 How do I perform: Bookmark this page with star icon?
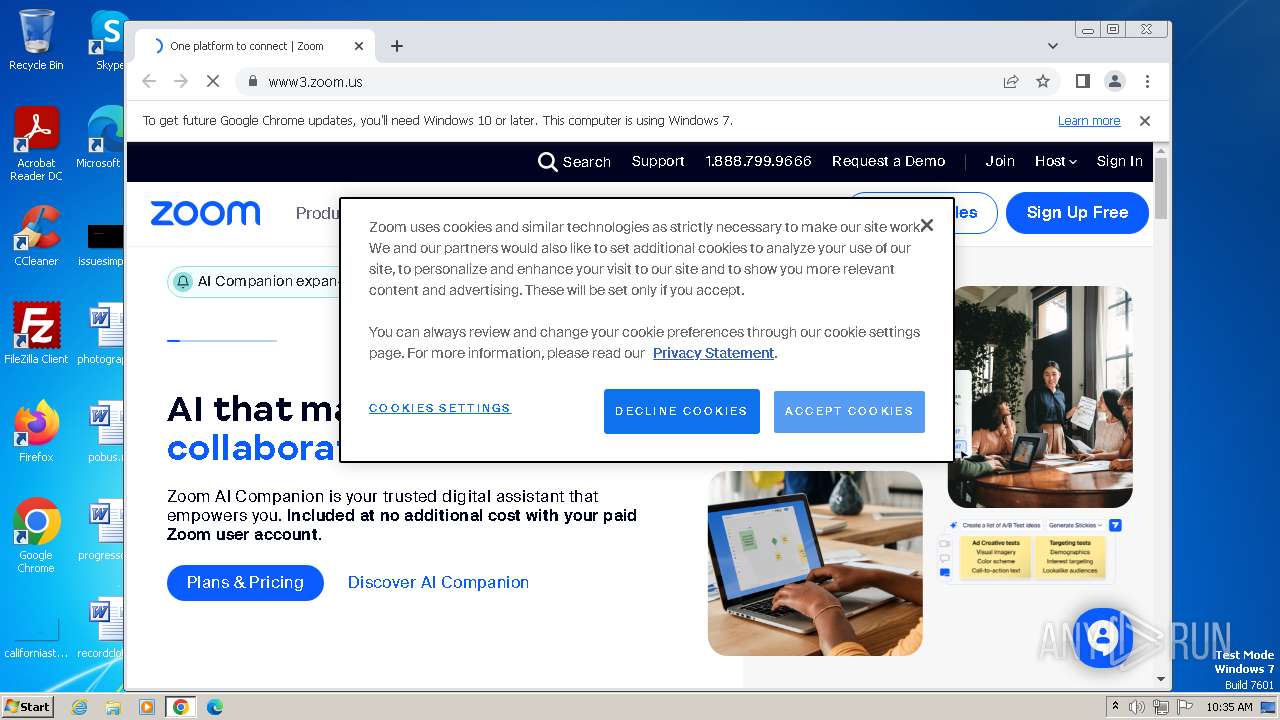coord(1043,82)
